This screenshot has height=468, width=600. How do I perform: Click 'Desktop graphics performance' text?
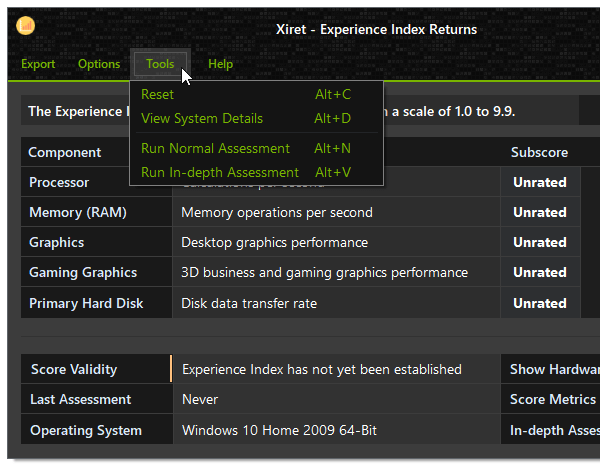(274, 243)
